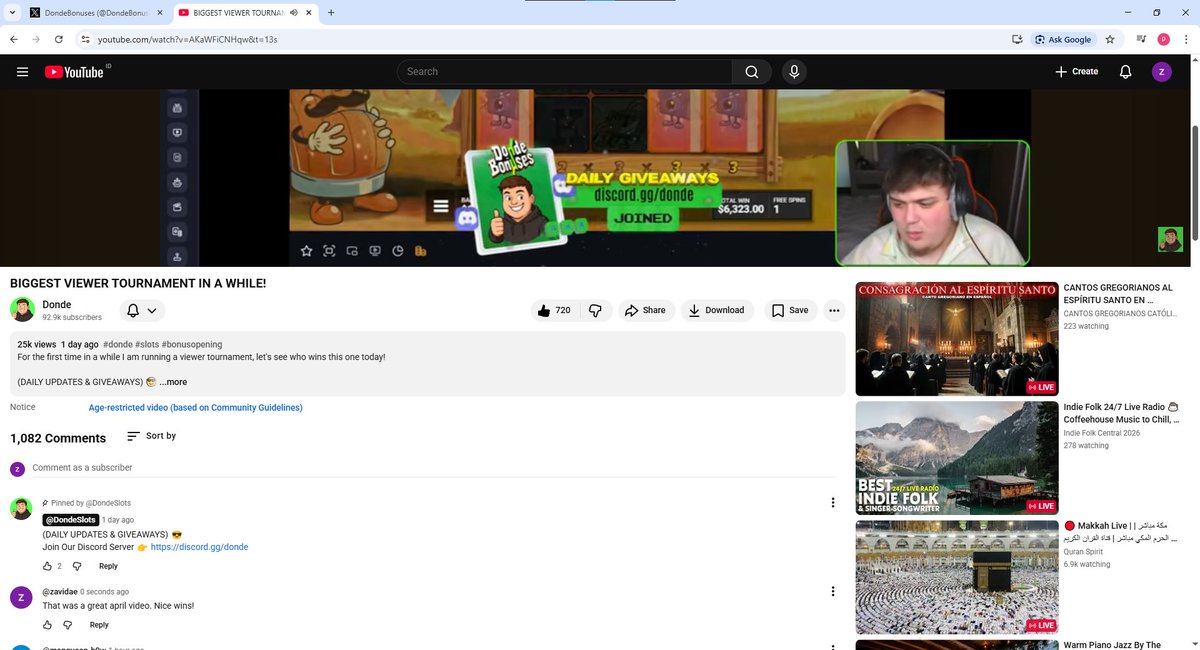Screen dimensions: 1200x650
Task: Open Makkah Live video thumbnail
Action: click(957, 577)
